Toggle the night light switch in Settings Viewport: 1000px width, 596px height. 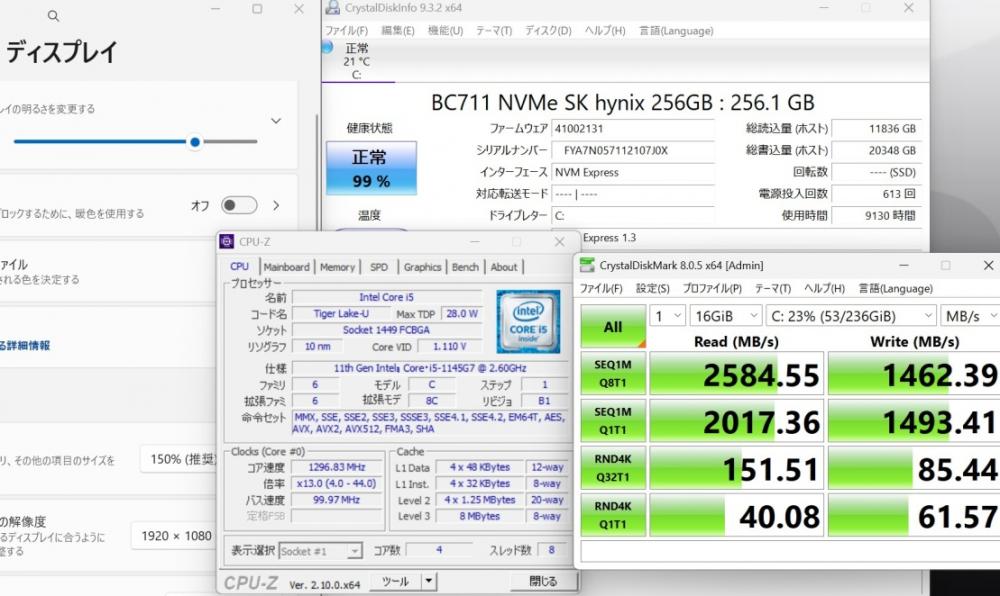tap(239, 205)
